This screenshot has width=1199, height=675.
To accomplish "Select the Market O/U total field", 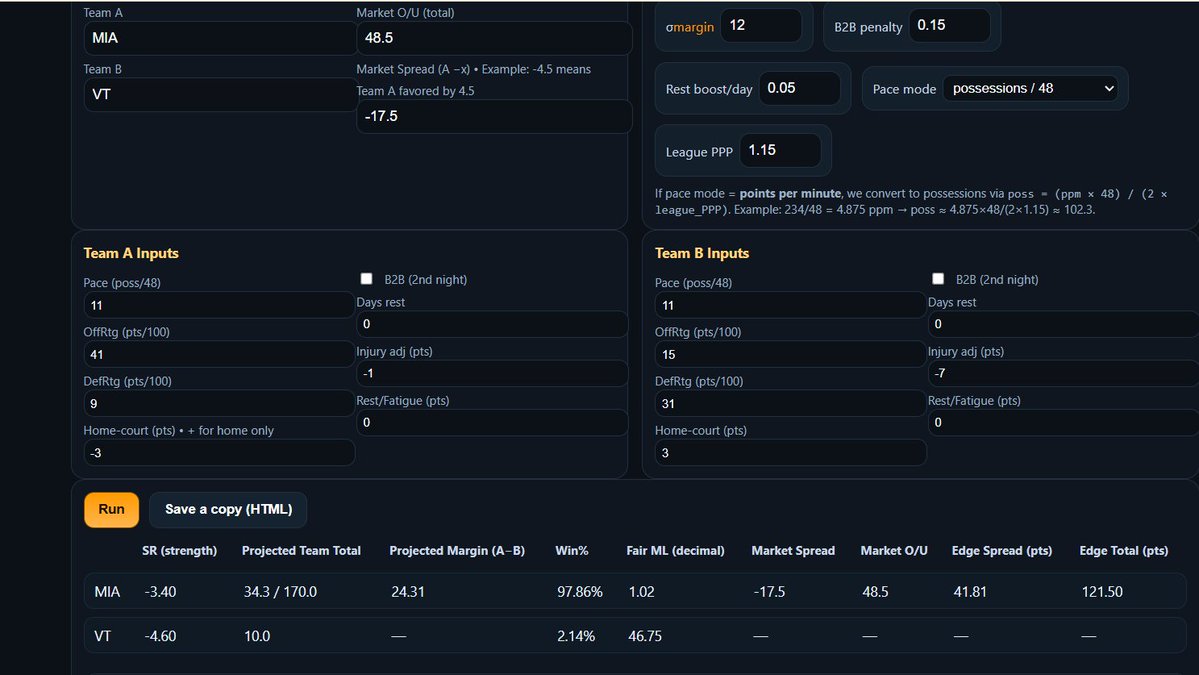I will 493,38.
